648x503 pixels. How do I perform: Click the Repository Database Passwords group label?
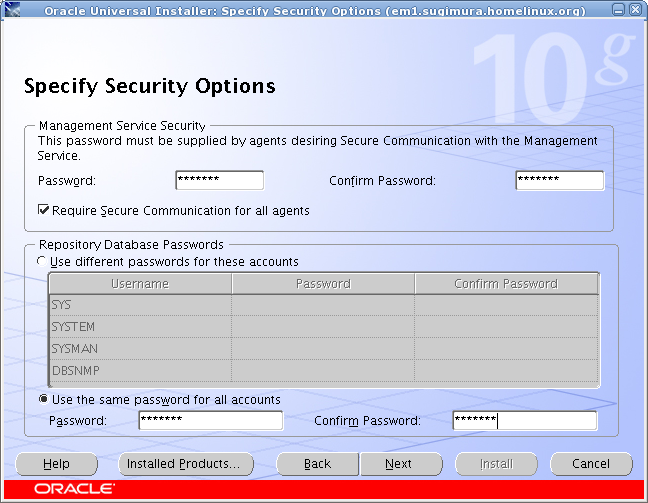click(131, 244)
